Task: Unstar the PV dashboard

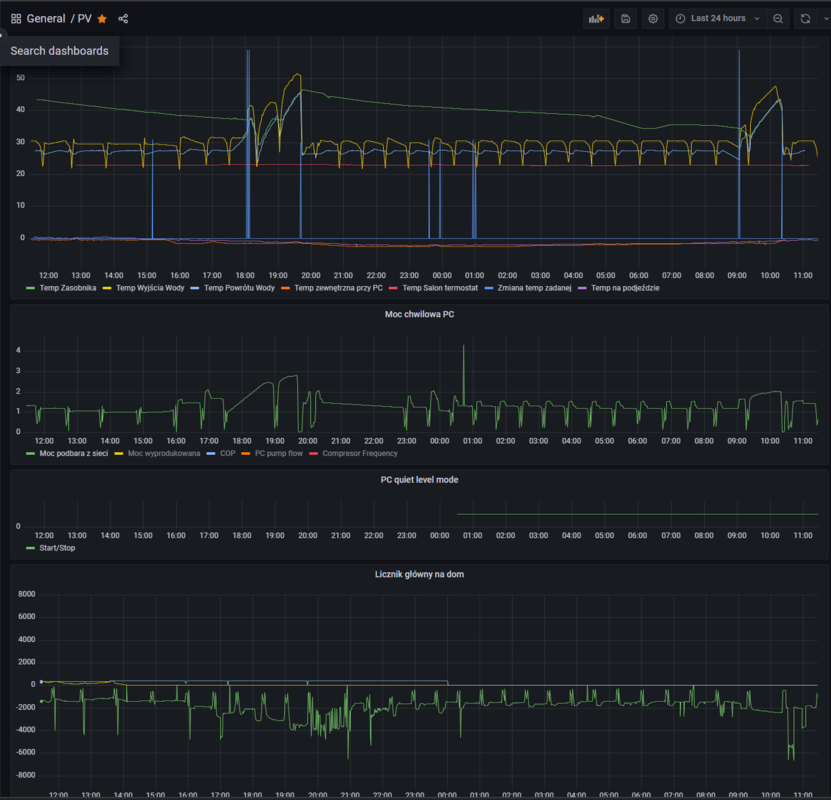Action: click(x=102, y=19)
